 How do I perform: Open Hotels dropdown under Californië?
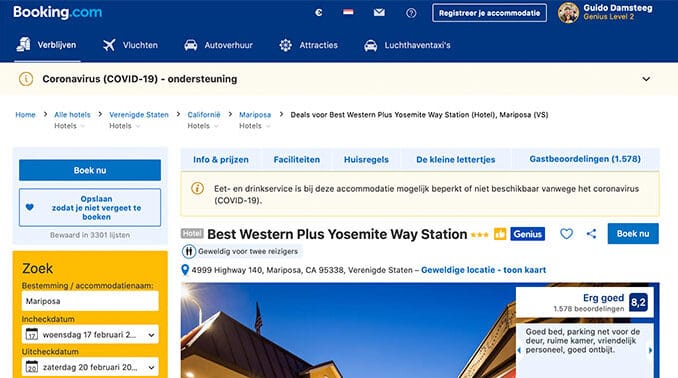203,126
